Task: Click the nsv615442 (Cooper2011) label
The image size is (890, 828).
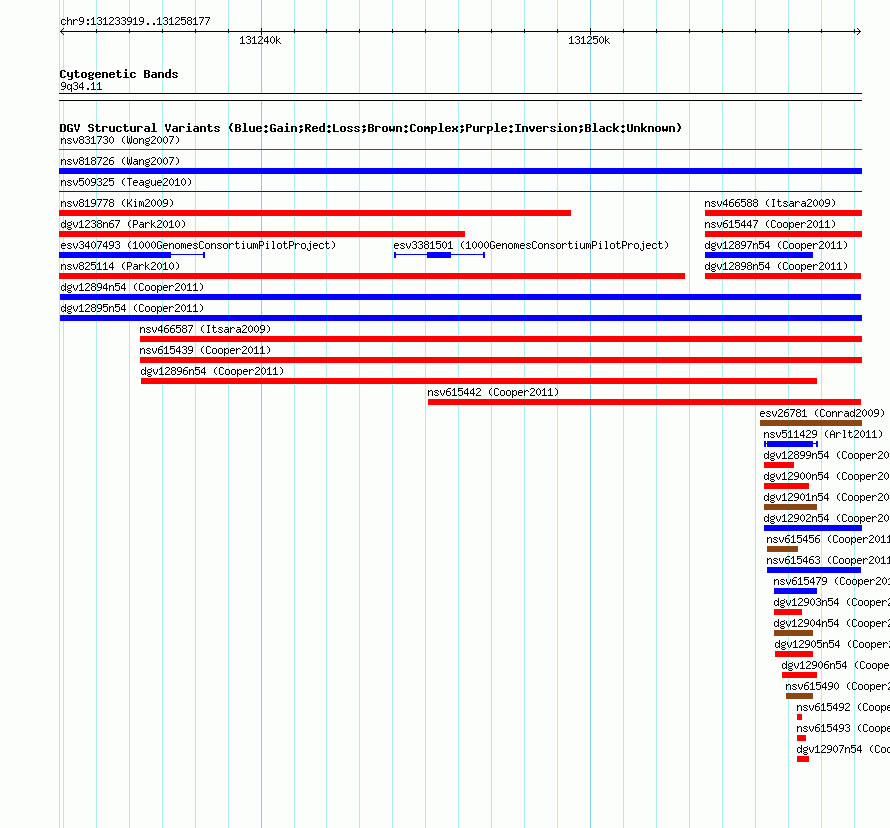Action: pos(493,392)
